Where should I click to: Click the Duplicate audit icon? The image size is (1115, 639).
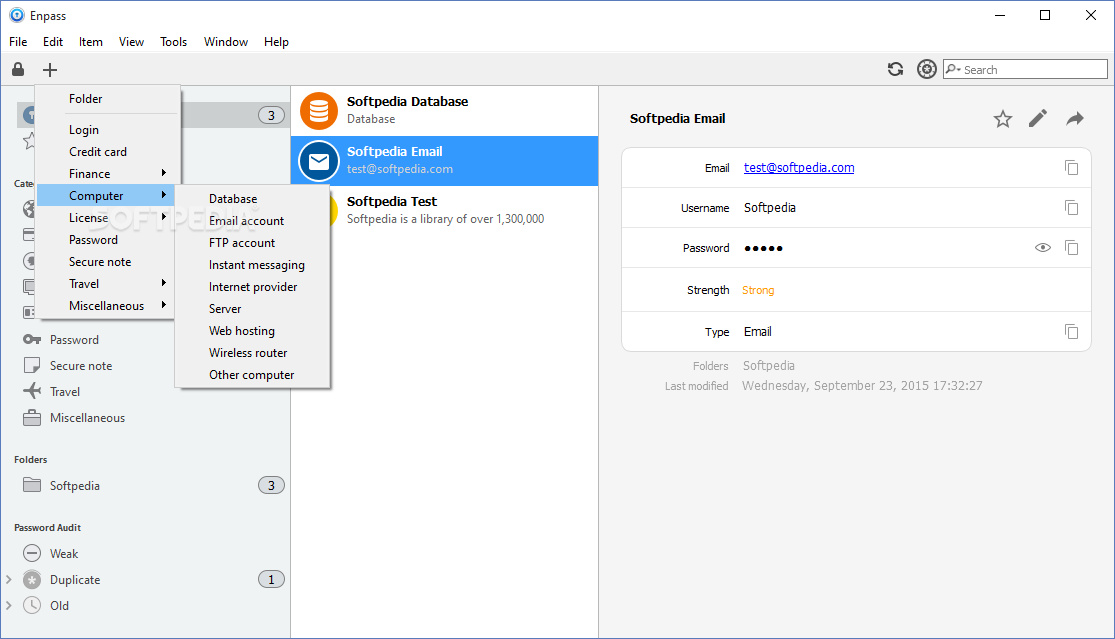tap(32, 579)
